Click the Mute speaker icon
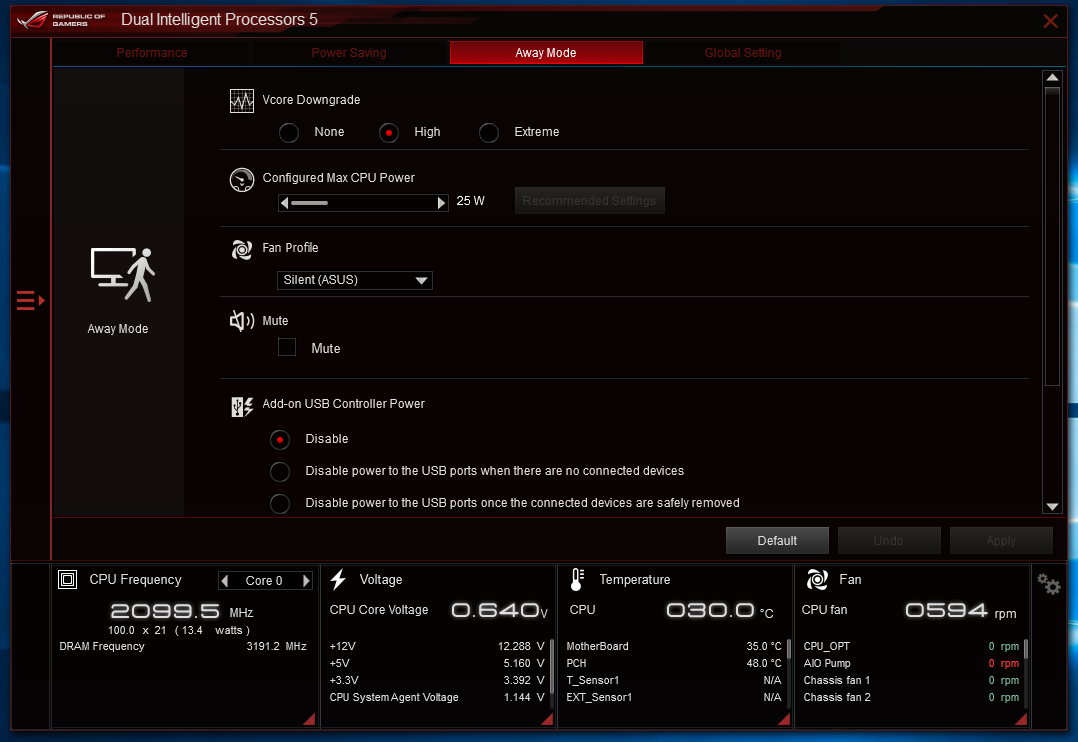The image size is (1078, 742). pyautogui.click(x=241, y=321)
